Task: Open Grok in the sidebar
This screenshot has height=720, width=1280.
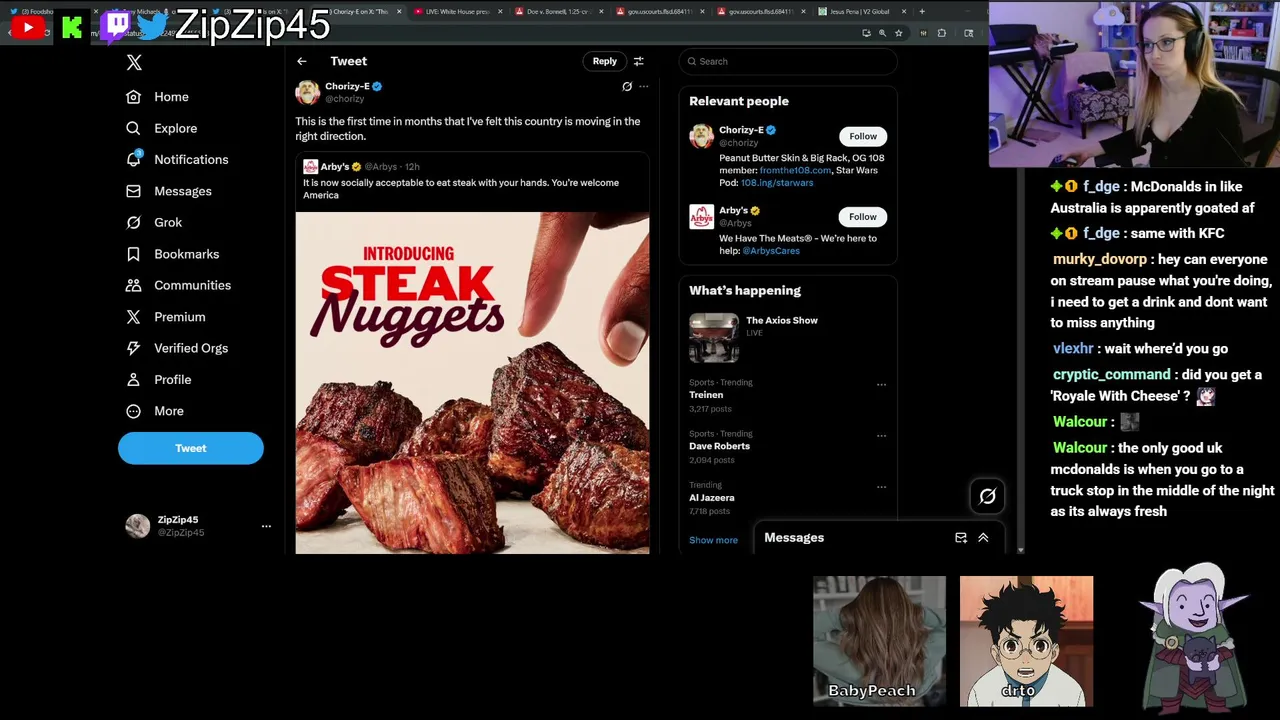Action: [x=154, y=222]
